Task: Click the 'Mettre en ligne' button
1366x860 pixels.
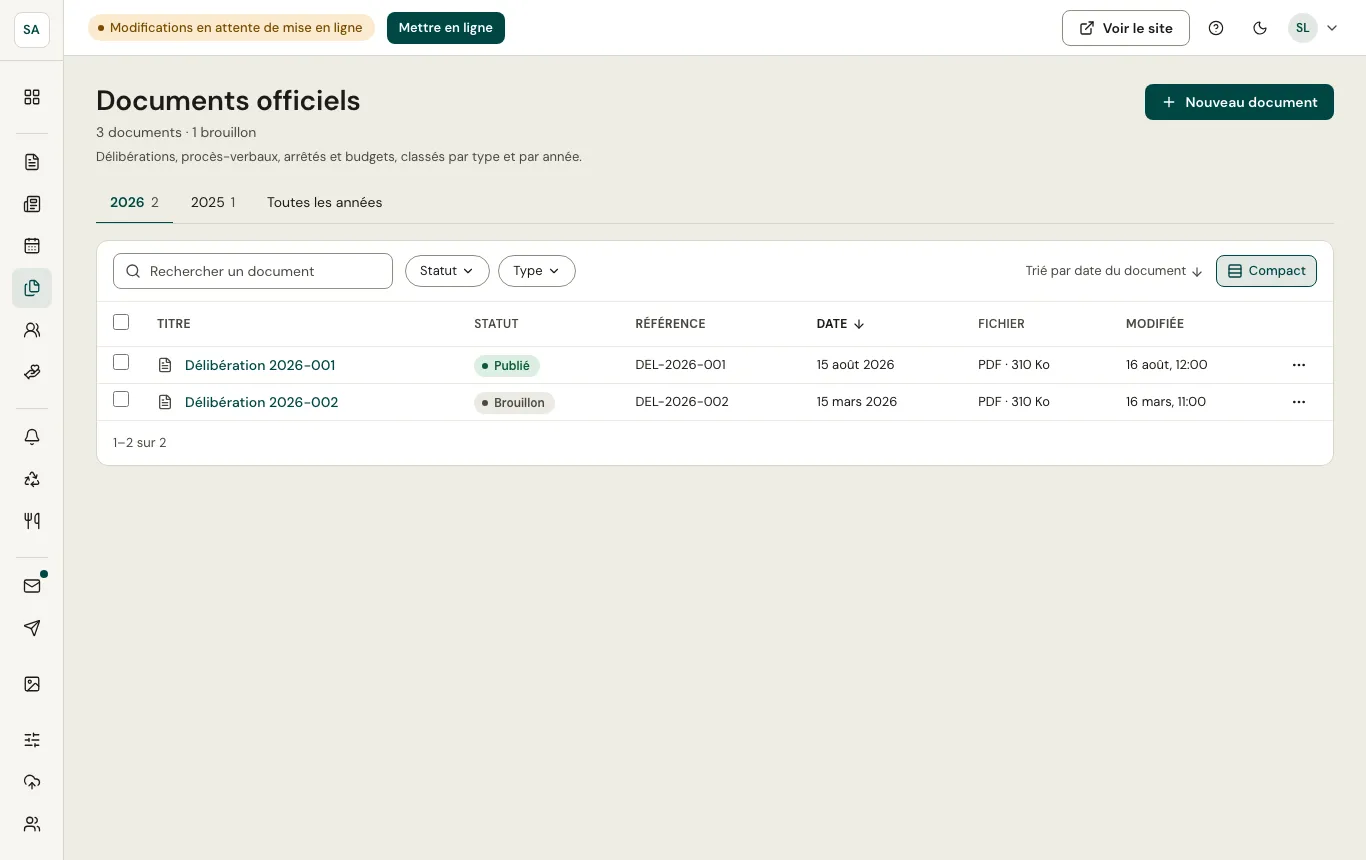Action: [446, 28]
